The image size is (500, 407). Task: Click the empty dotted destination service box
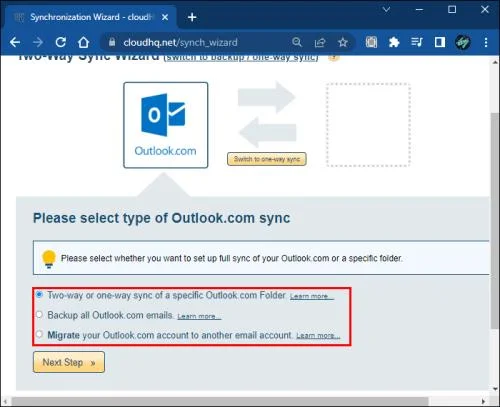click(368, 125)
